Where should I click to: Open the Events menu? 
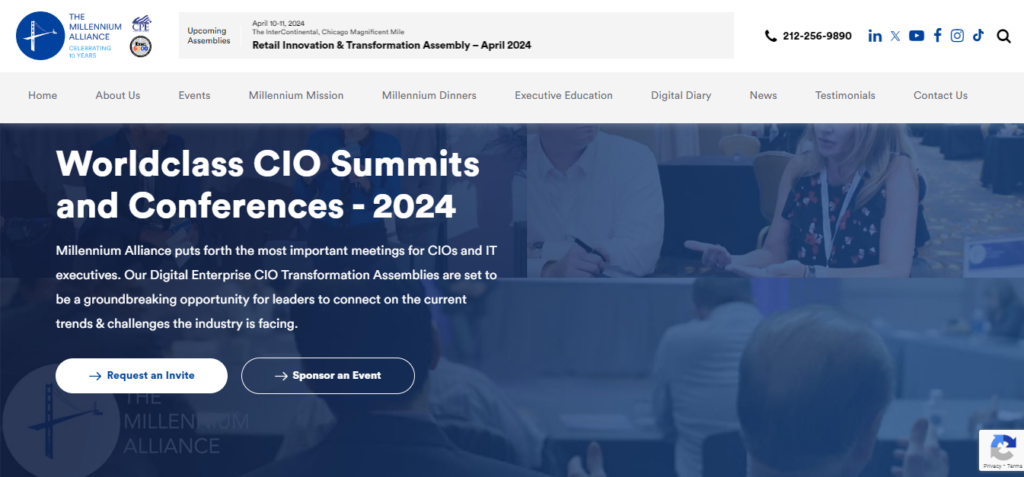(x=194, y=95)
